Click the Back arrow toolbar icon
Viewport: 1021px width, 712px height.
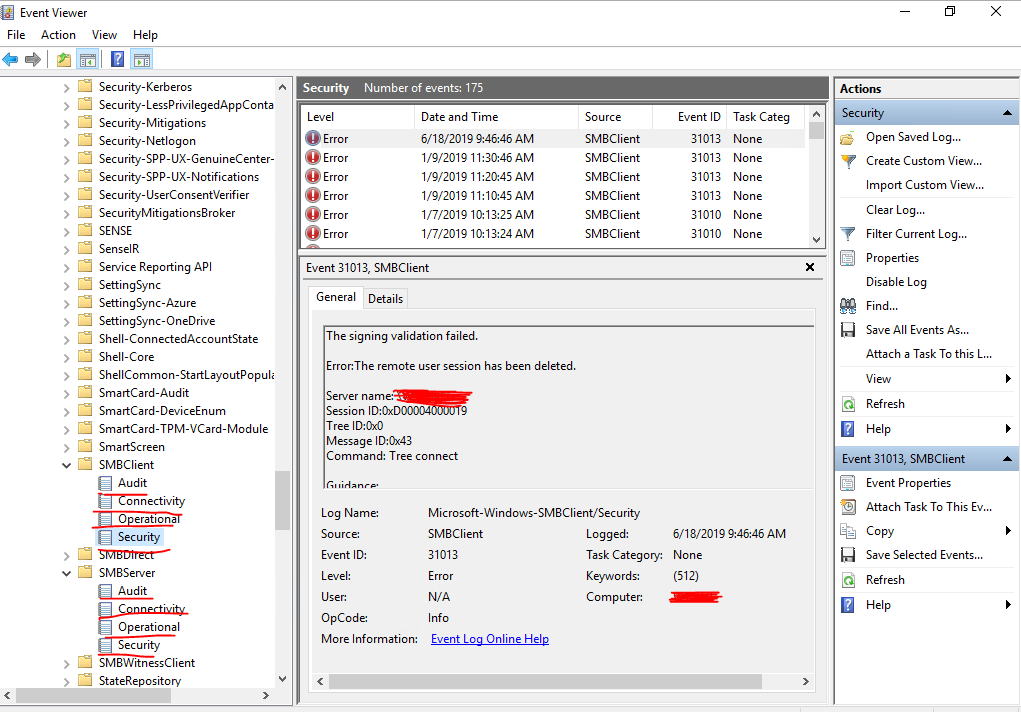pos(10,60)
